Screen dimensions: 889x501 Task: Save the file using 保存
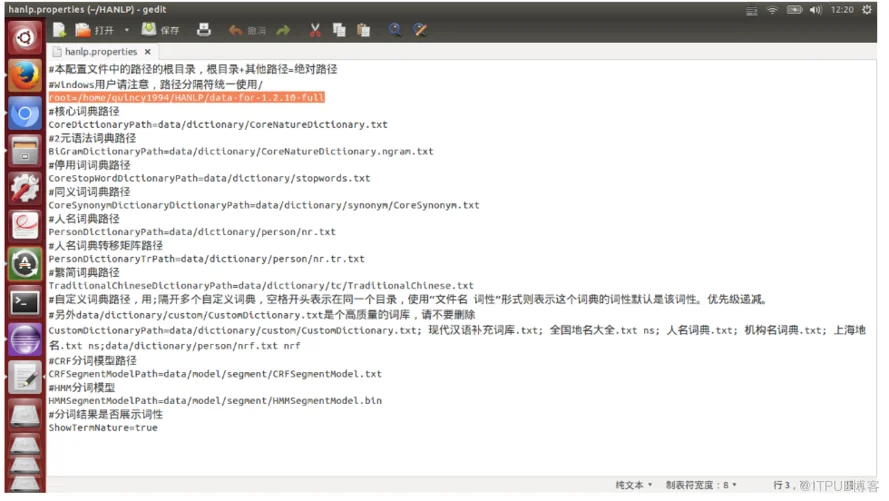point(160,30)
